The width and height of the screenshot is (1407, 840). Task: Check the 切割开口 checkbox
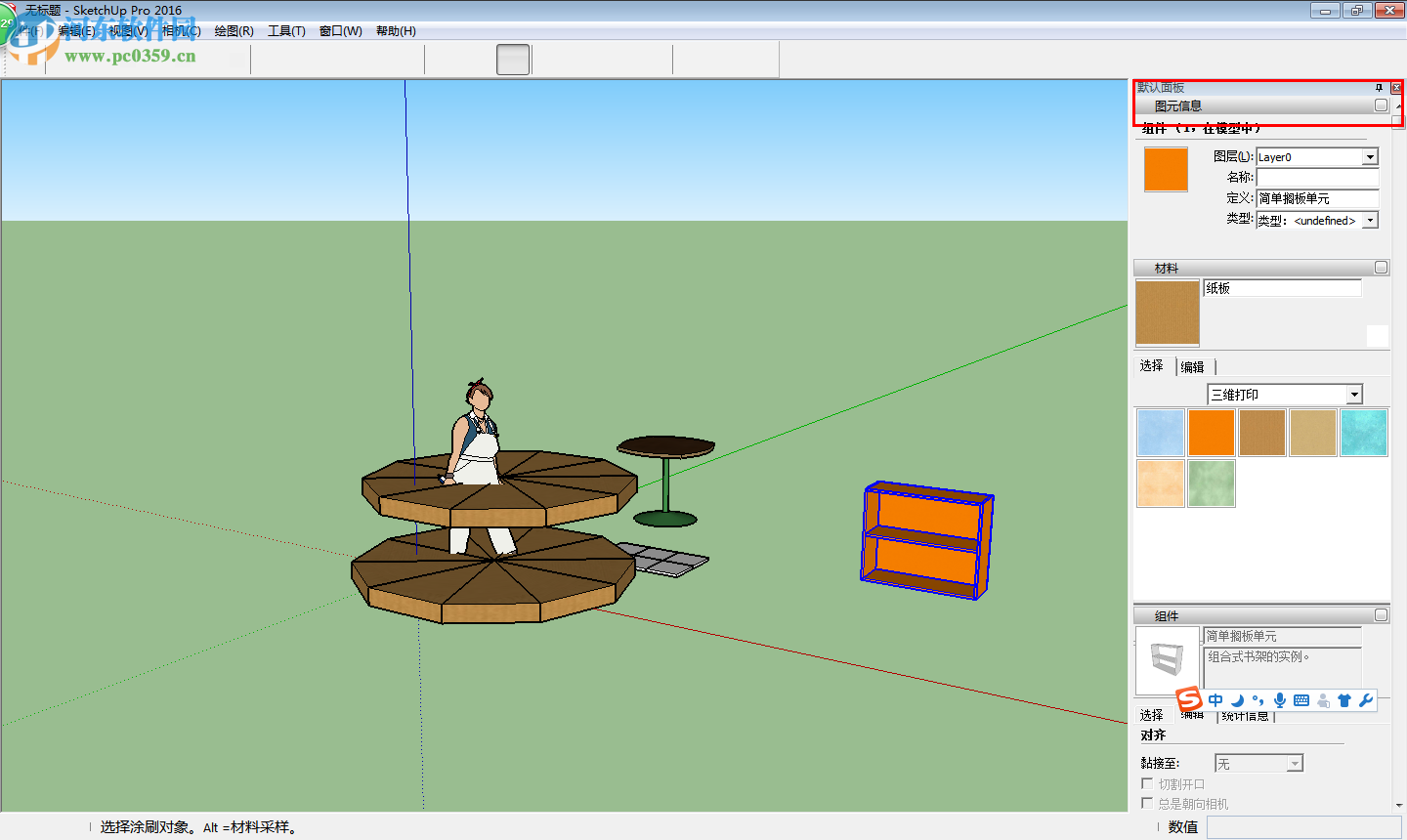pos(1146,783)
